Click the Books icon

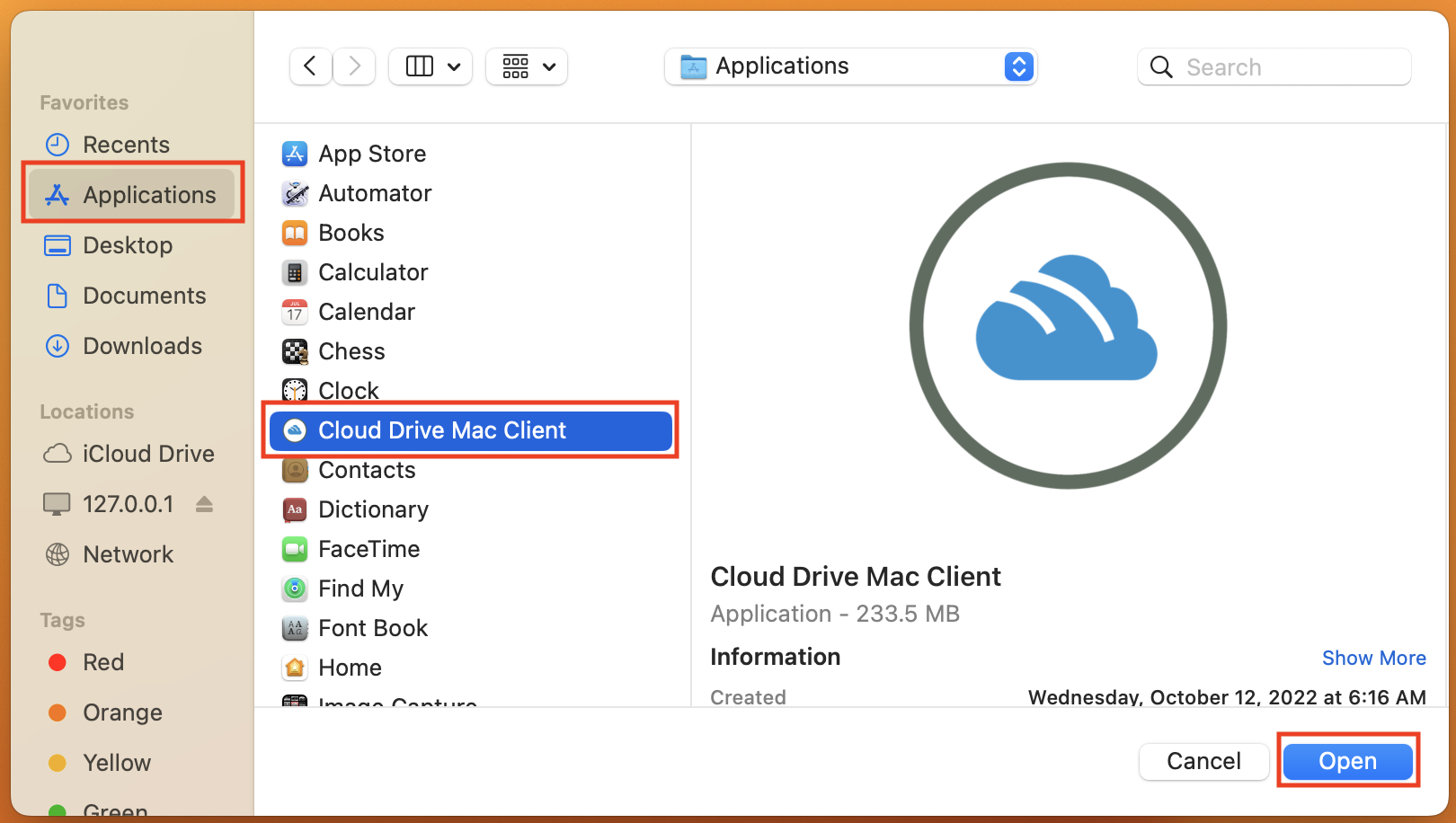pyautogui.click(x=295, y=233)
